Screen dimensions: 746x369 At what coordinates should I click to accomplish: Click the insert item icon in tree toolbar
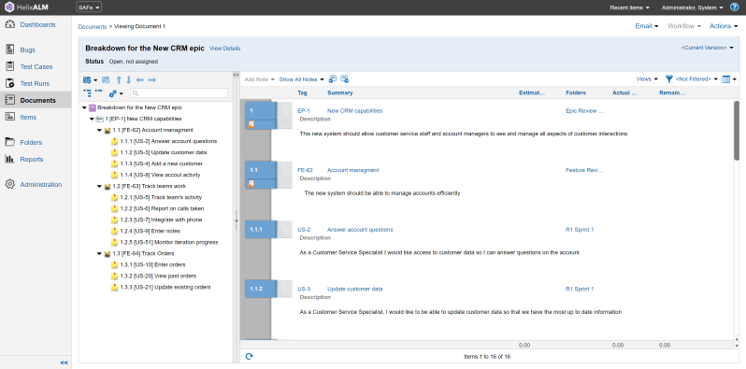click(87, 80)
